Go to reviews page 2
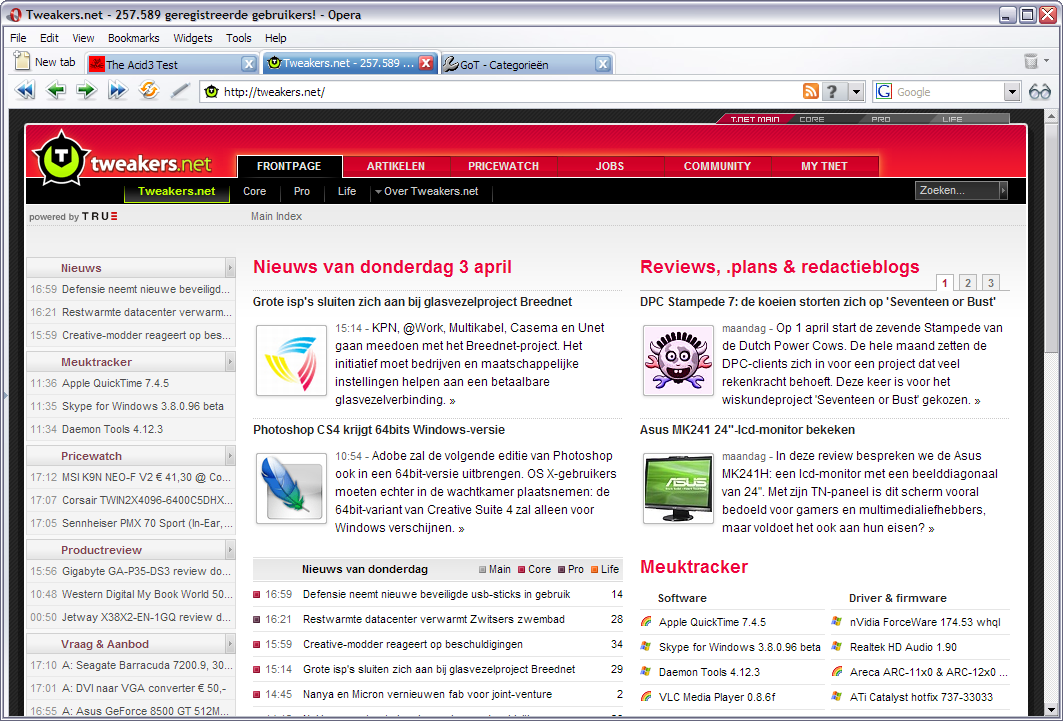Image resolution: width=1063 pixels, height=721 pixels. coord(968,283)
